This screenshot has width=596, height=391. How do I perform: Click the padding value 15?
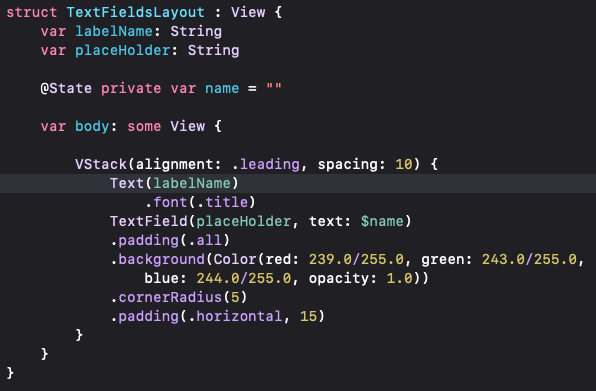click(x=308, y=317)
